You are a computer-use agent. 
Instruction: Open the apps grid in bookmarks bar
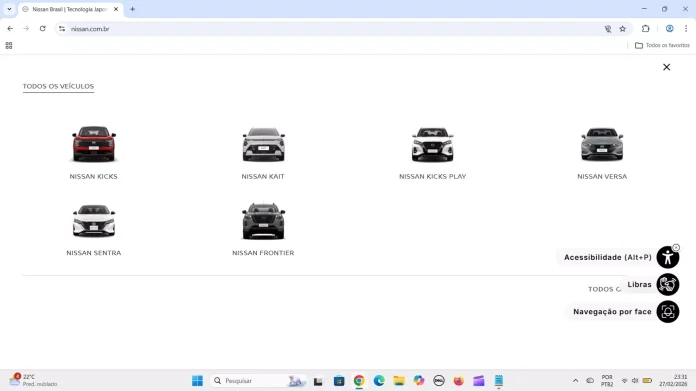point(9,45)
